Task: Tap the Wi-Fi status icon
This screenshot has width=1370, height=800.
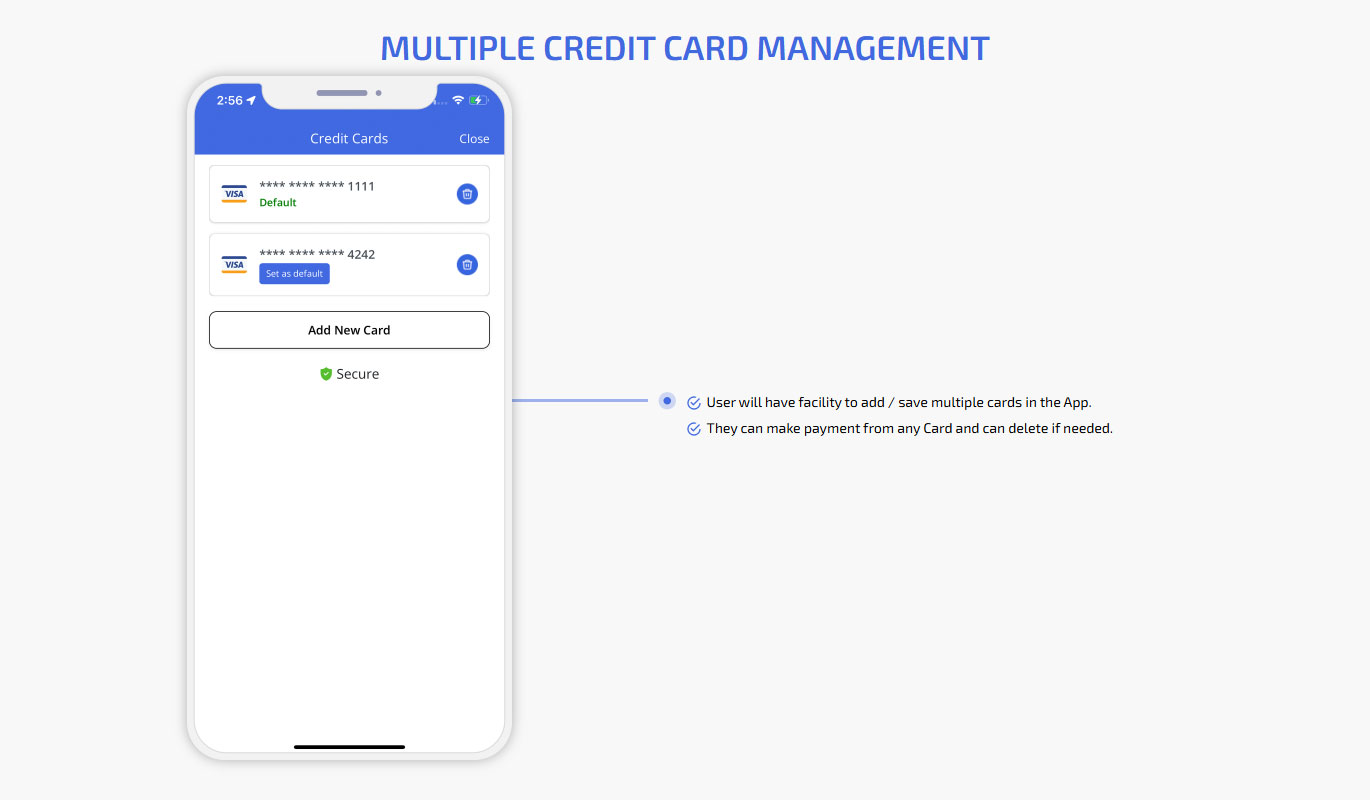Action: click(x=458, y=100)
